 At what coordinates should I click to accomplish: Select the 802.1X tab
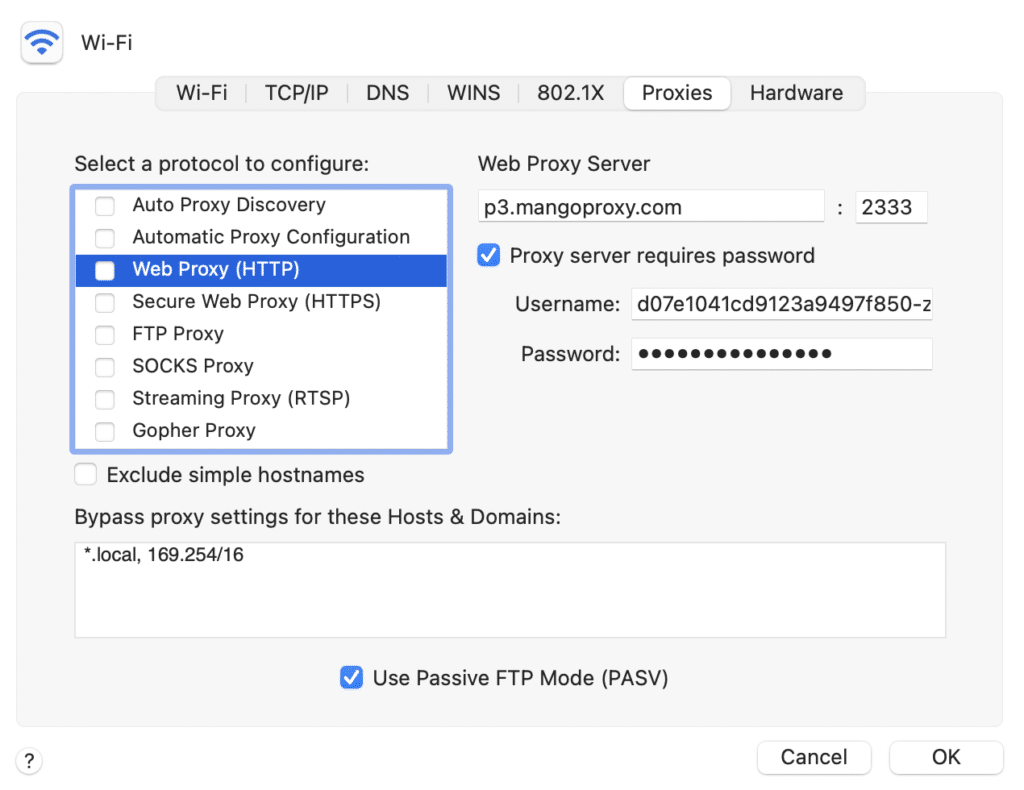570,93
